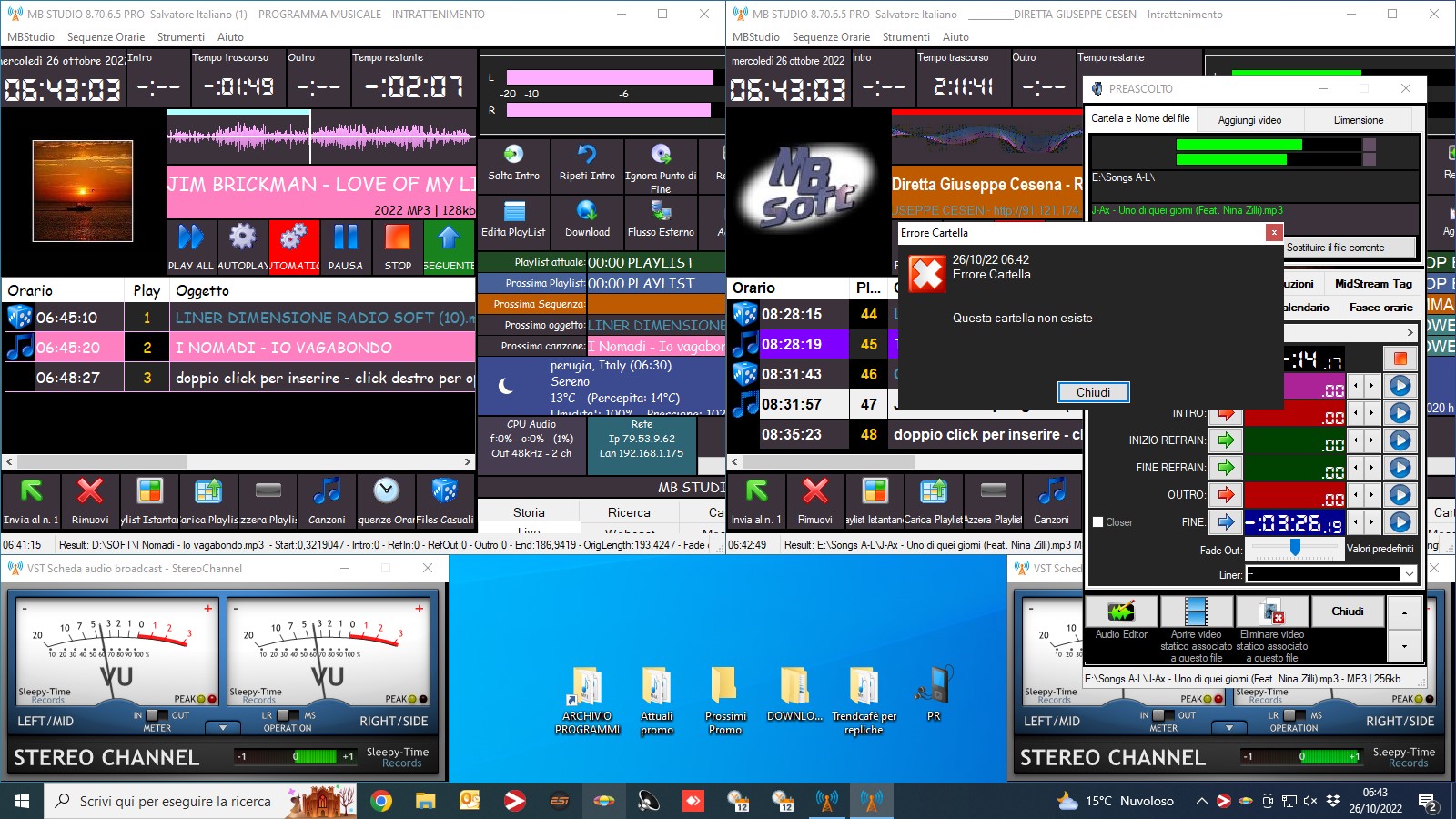The height and width of the screenshot is (819, 1456).
Task: Set OUTRO marker with red arrow
Action: pos(1226,495)
